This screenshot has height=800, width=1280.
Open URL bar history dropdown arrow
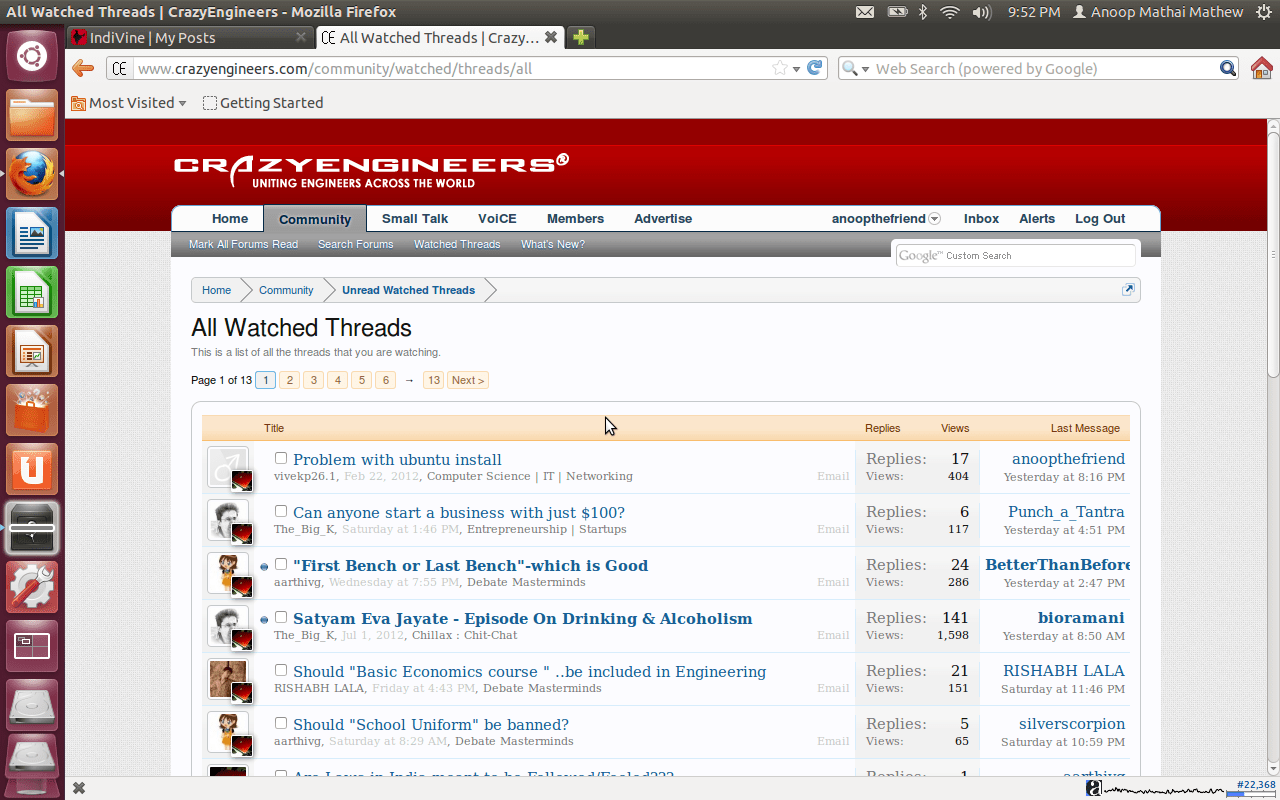797,69
